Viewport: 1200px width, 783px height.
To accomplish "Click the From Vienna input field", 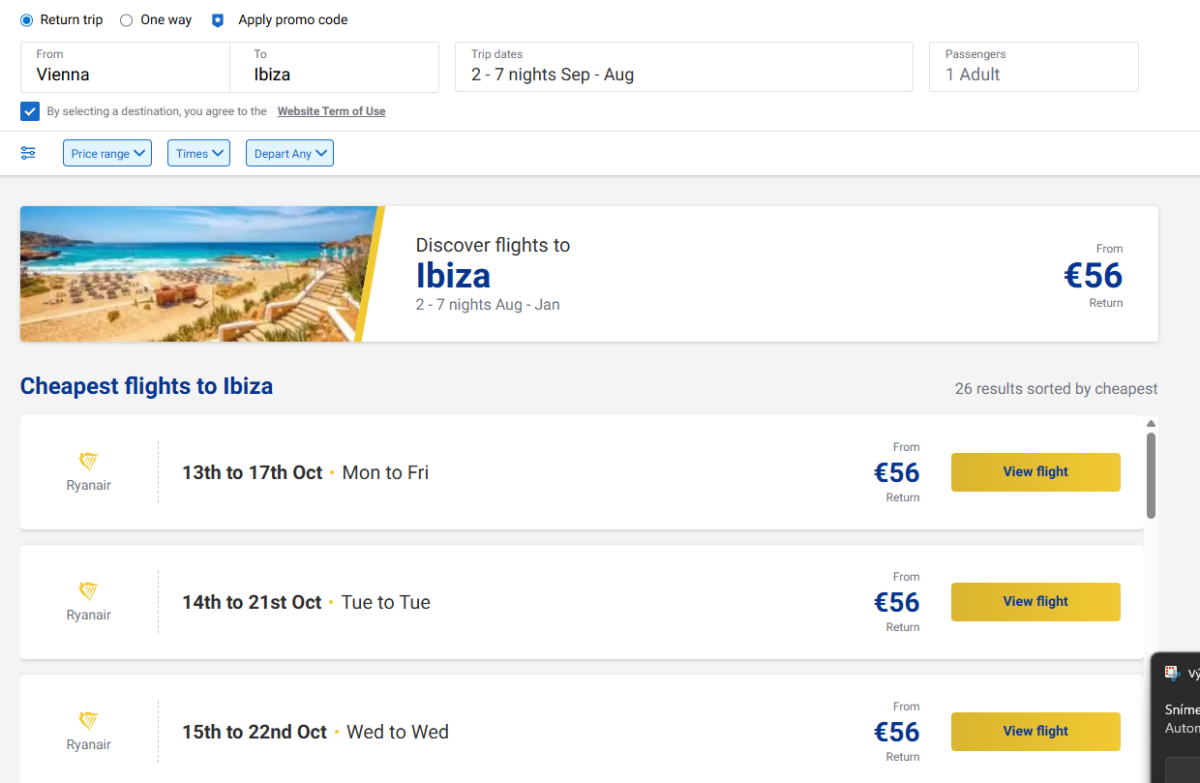I will tap(125, 67).
